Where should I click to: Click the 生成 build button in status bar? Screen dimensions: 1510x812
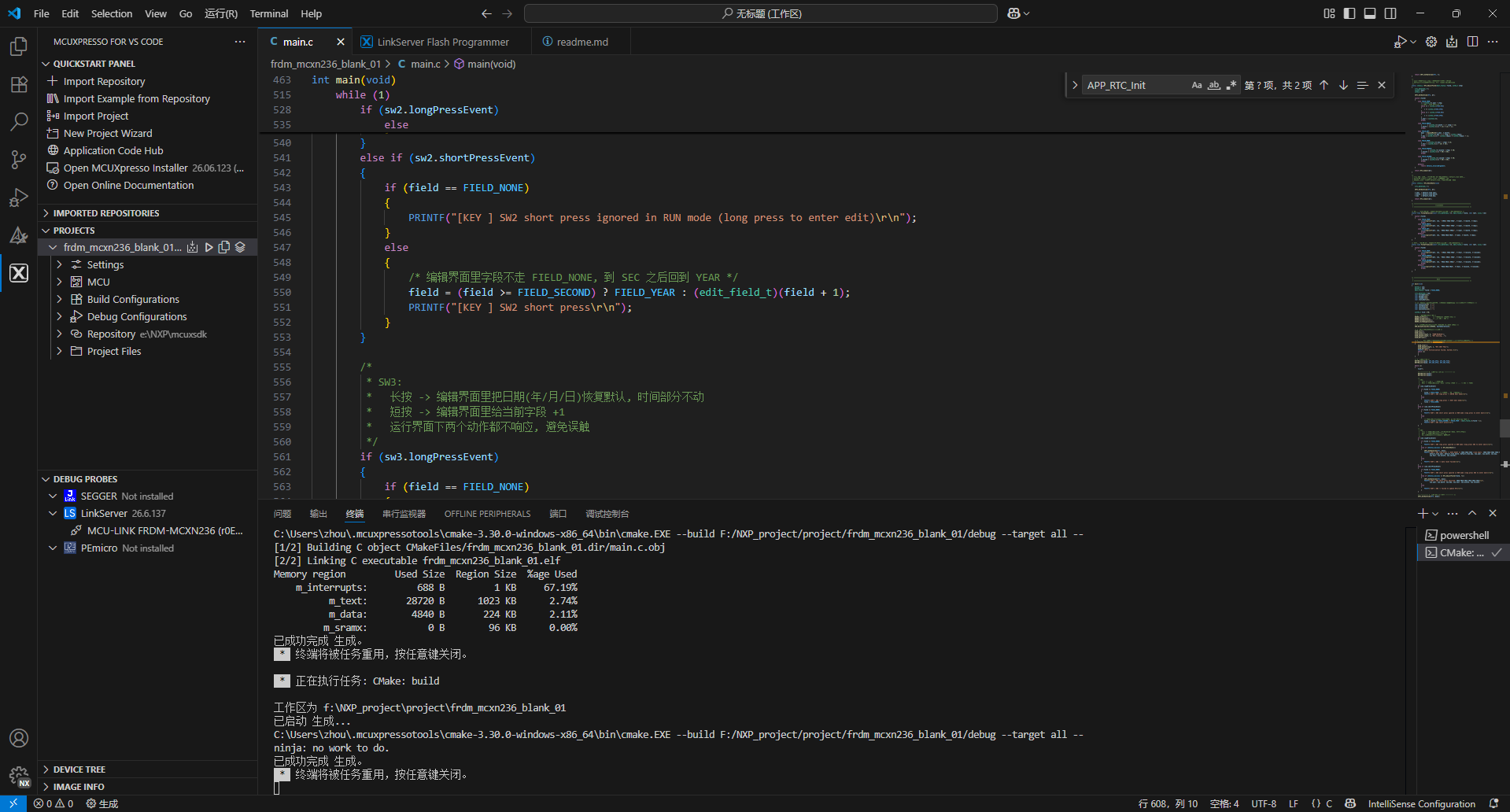pyautogui.click(x=102, y=803)
